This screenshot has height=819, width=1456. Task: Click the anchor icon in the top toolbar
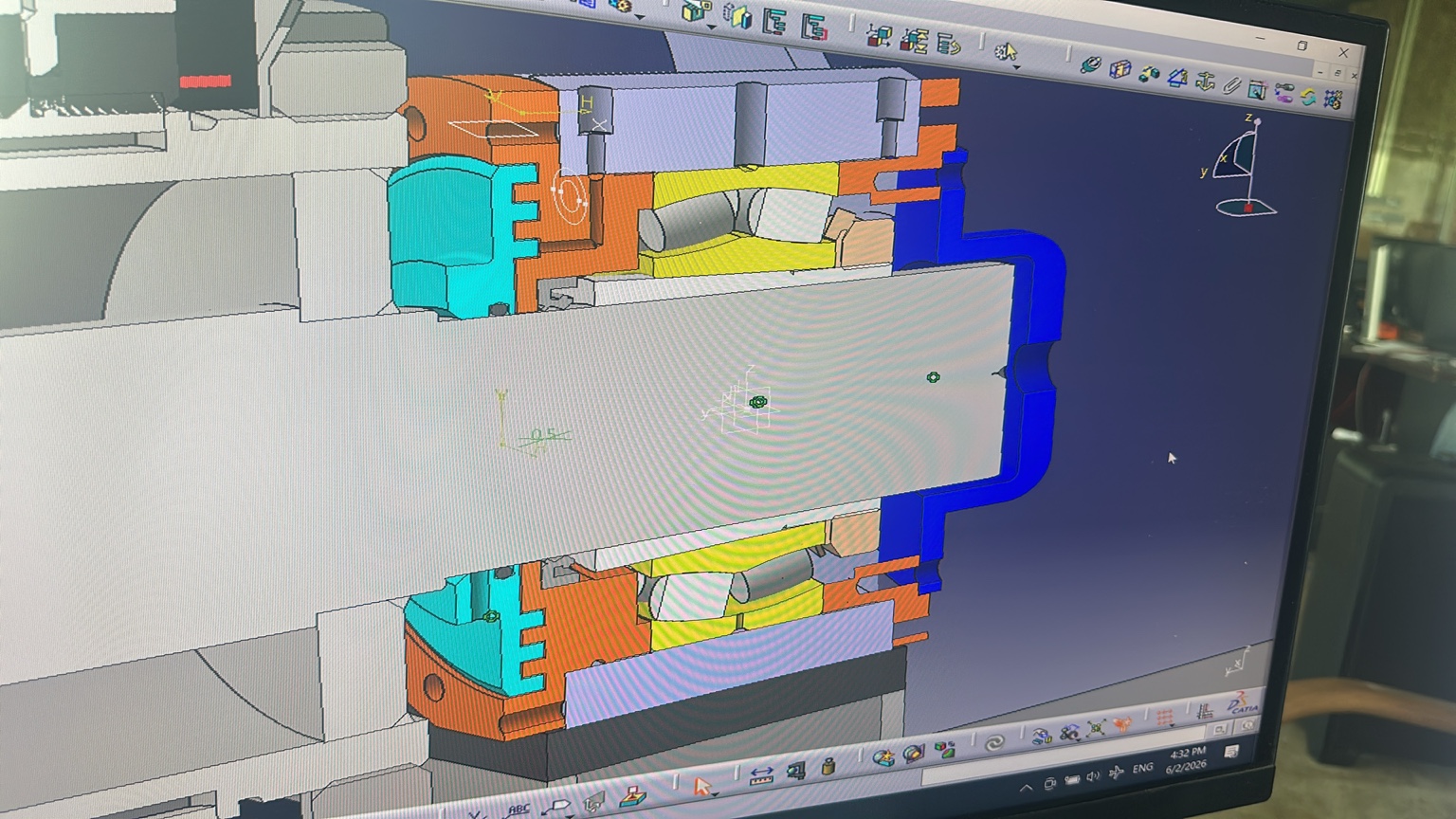click(1205, 82)
